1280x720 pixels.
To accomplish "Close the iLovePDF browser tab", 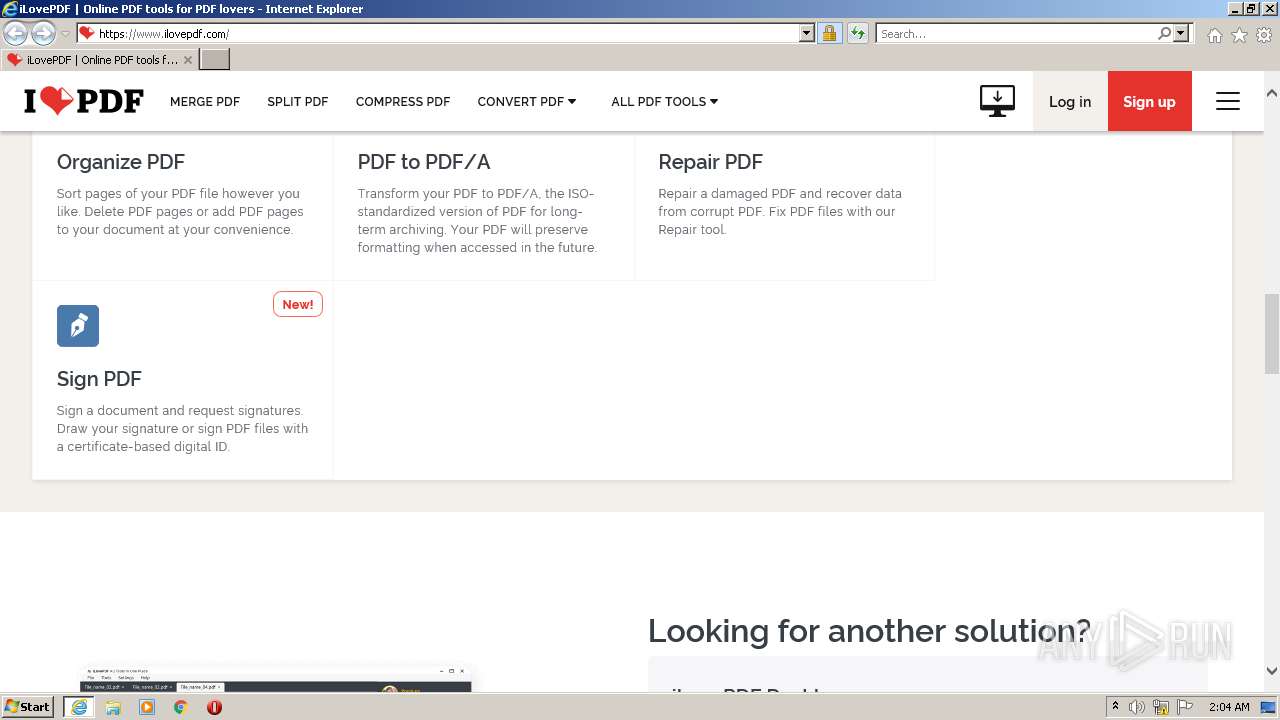I will coord(188,60).
